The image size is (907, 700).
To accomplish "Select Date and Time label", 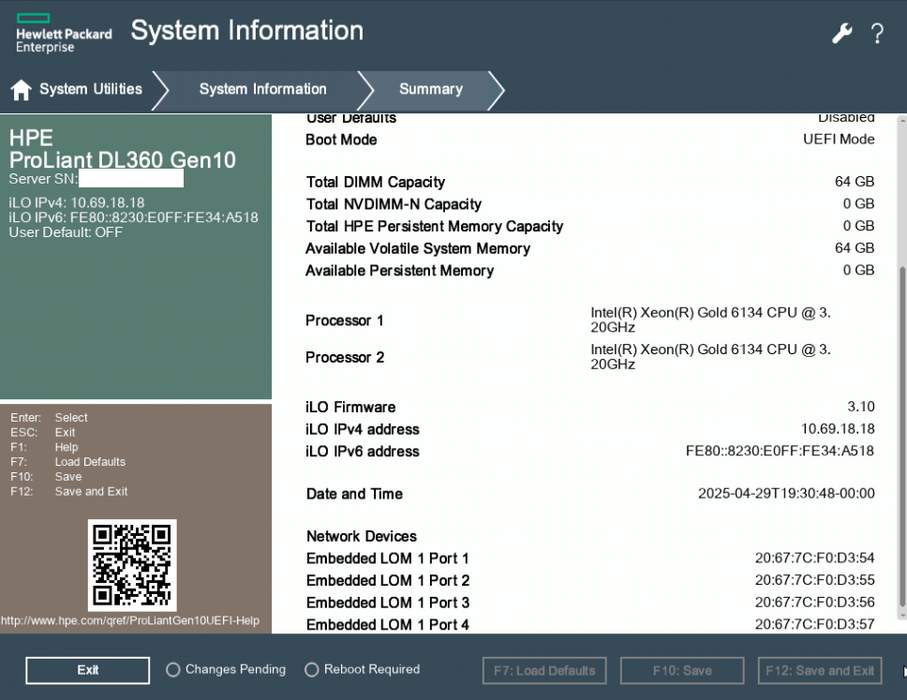I will pos(355,494).
